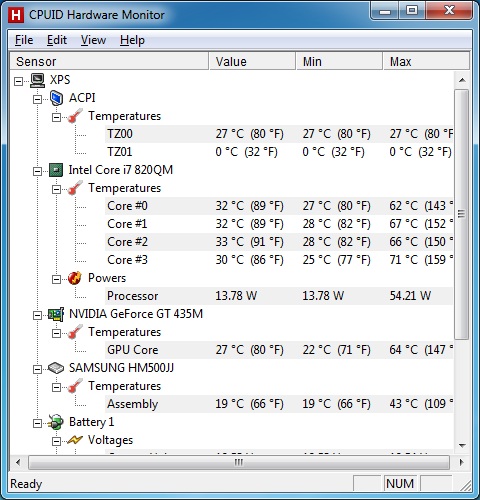Close the CPUID Hardware Monitor window
Screen dimensions: 480x500
pos(449,12)
